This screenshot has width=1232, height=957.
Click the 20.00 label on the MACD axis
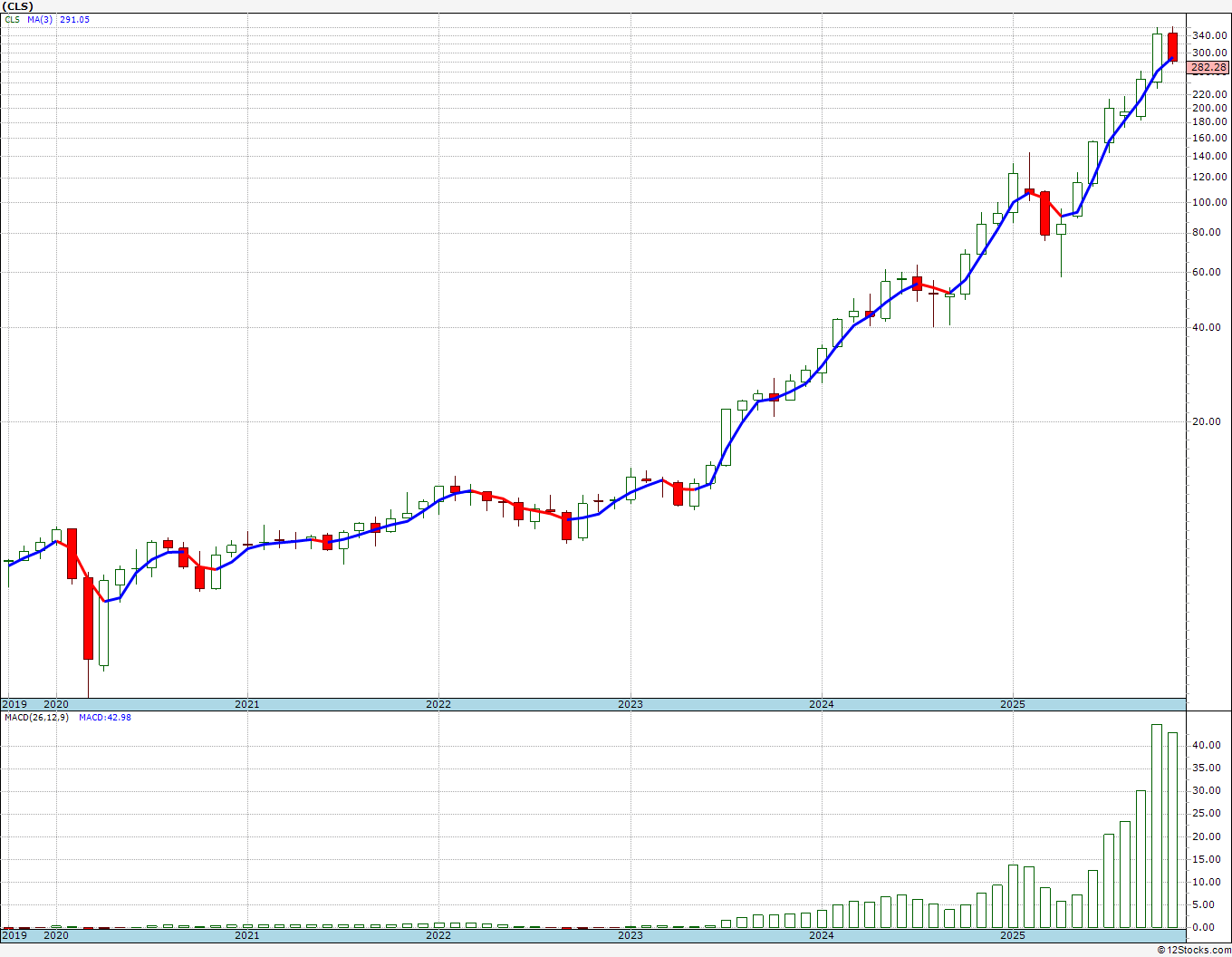1207,836
